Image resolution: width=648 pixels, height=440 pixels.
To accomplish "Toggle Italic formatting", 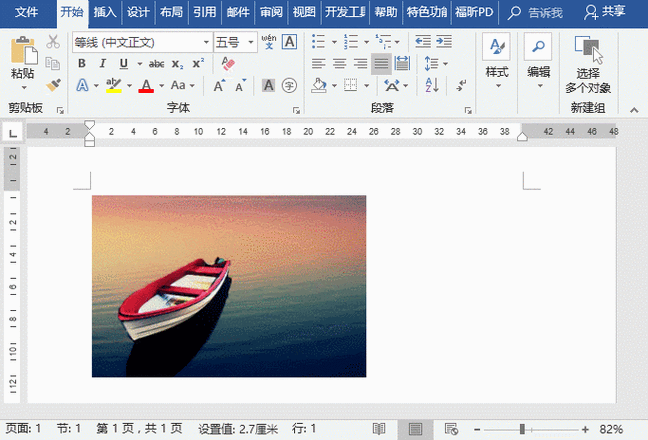I will pyautogui.click(x=103, y=63).
